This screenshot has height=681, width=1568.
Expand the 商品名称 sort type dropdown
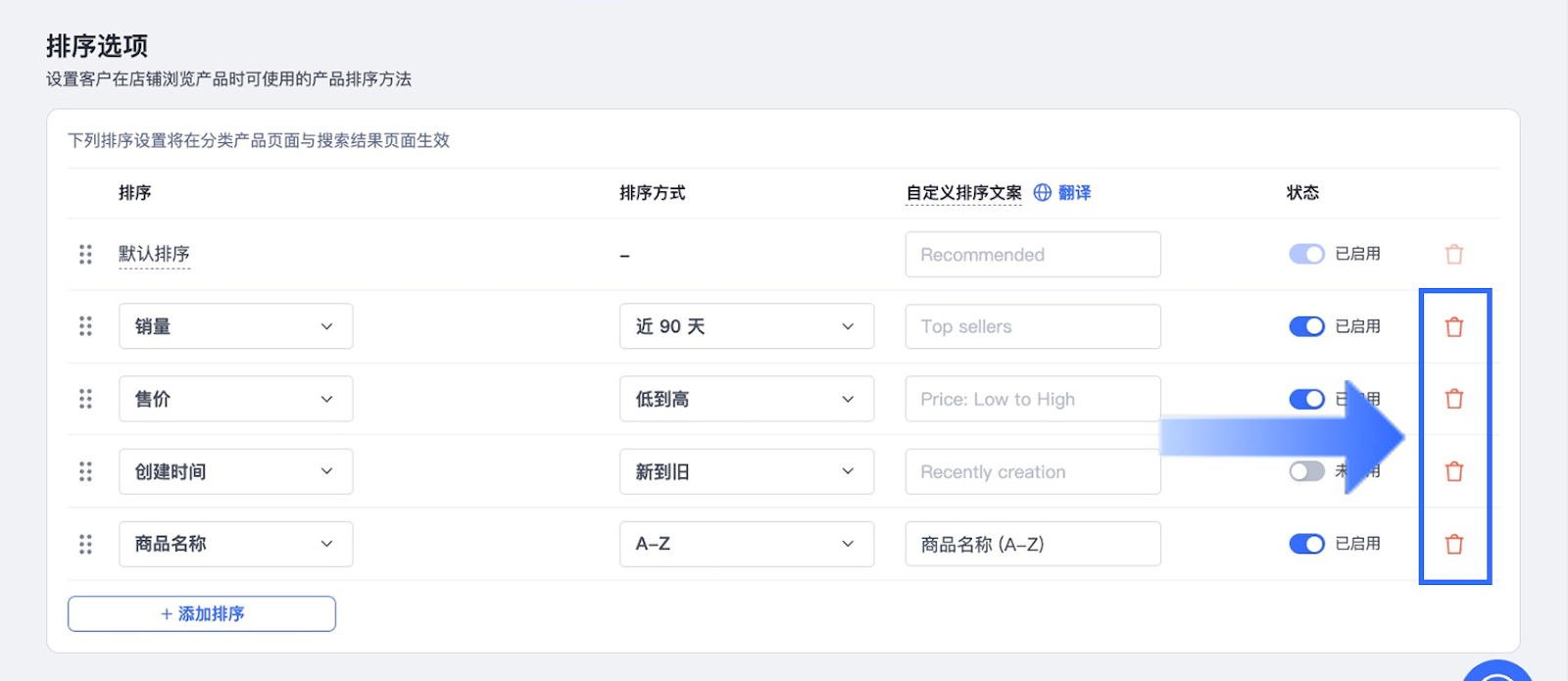point(235,544)
